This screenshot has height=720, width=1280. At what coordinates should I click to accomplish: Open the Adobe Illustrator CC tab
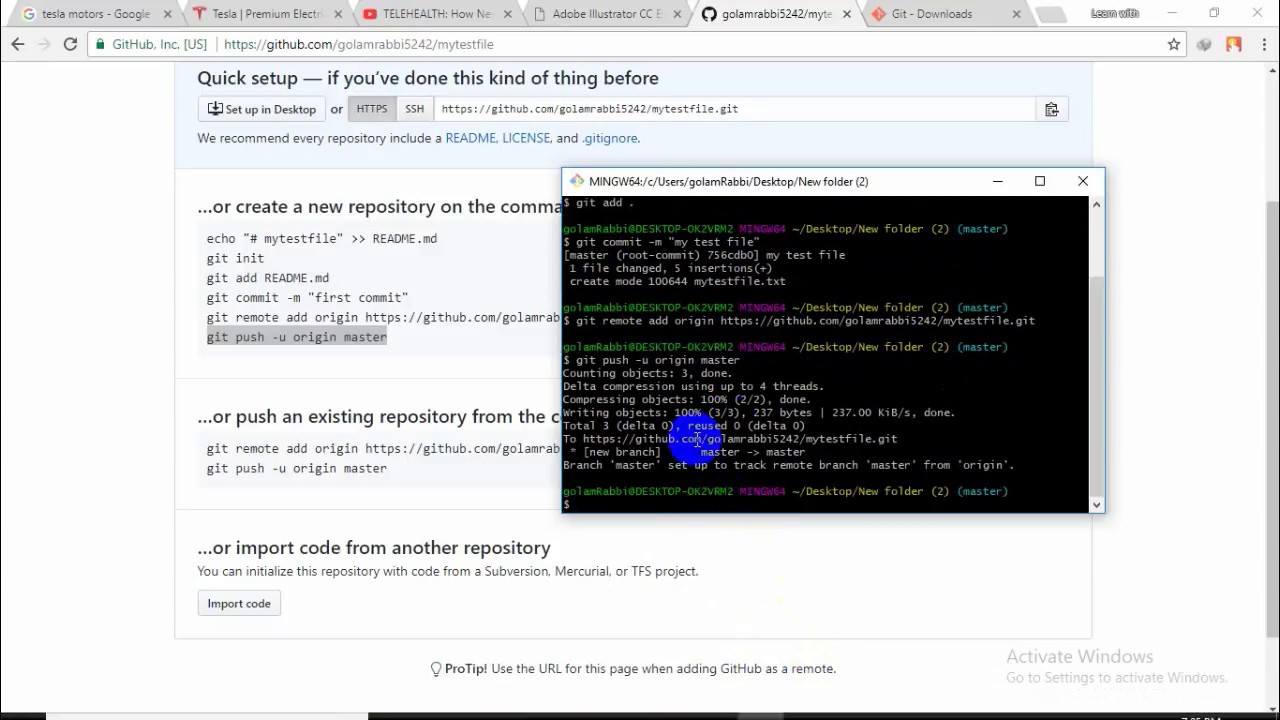[x=606, y=14]
